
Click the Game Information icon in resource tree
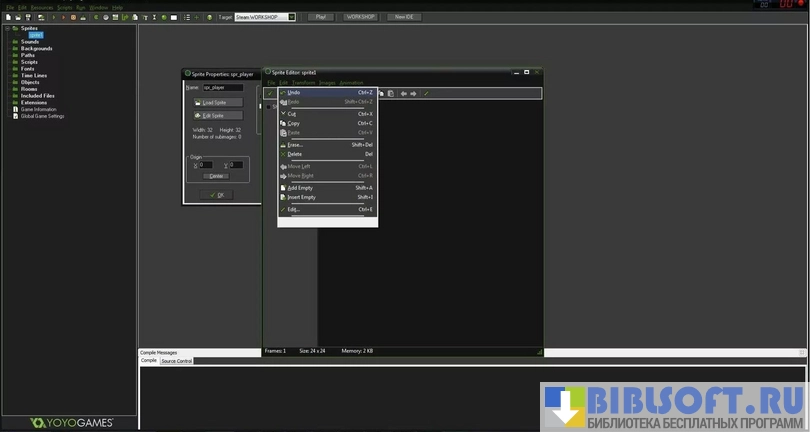click(15, 109)
